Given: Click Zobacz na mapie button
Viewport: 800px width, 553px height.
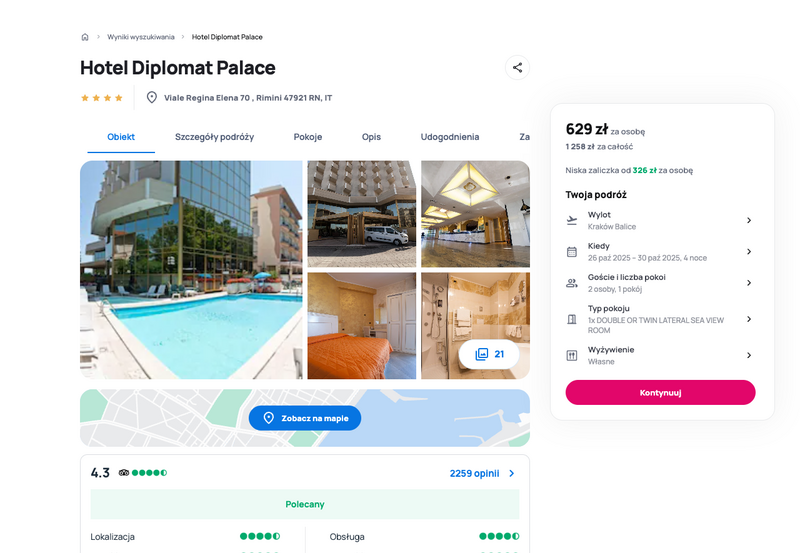Looking at the screenshot, I should coord(305,418).
